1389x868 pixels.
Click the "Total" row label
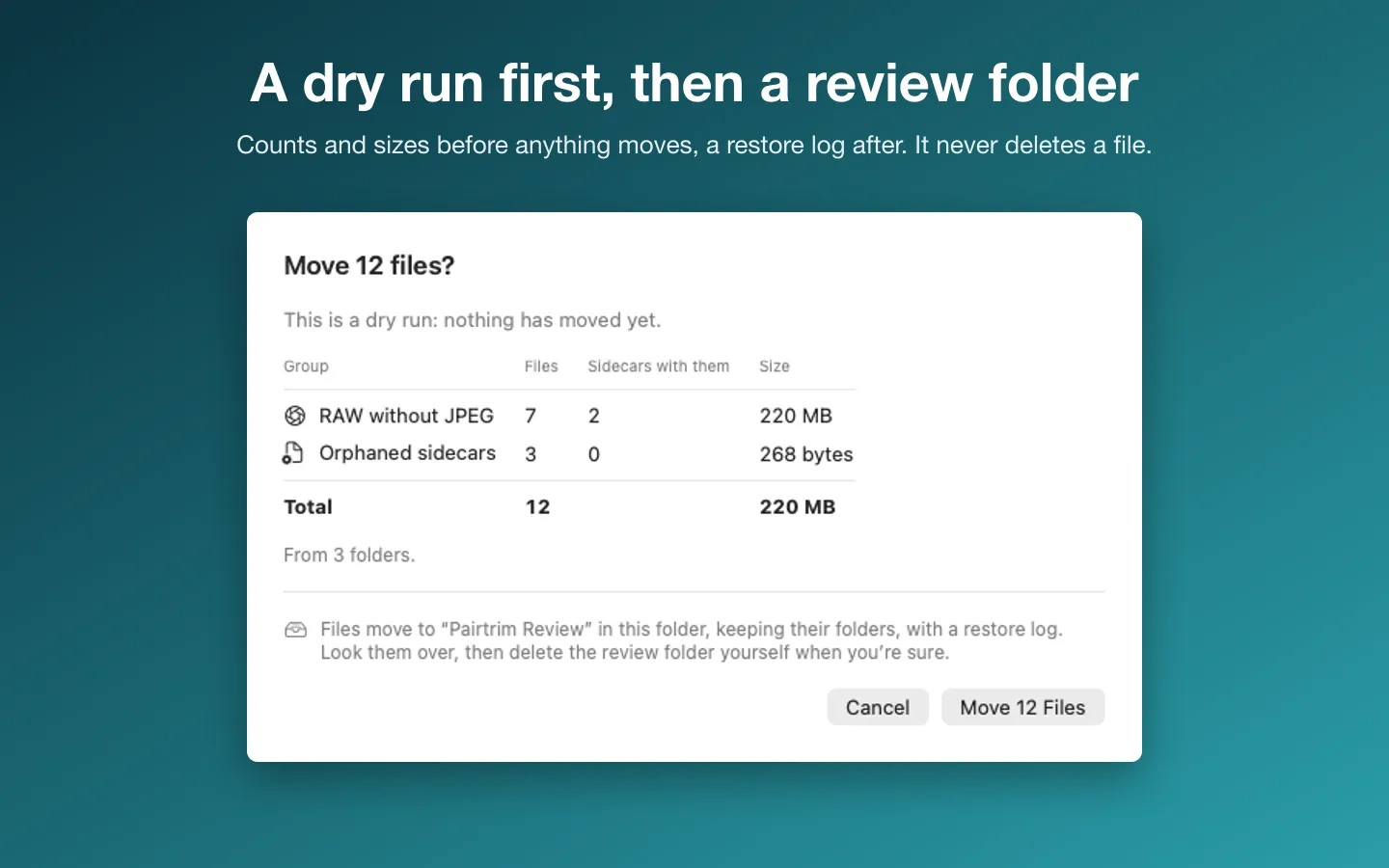tap(308, 507)
